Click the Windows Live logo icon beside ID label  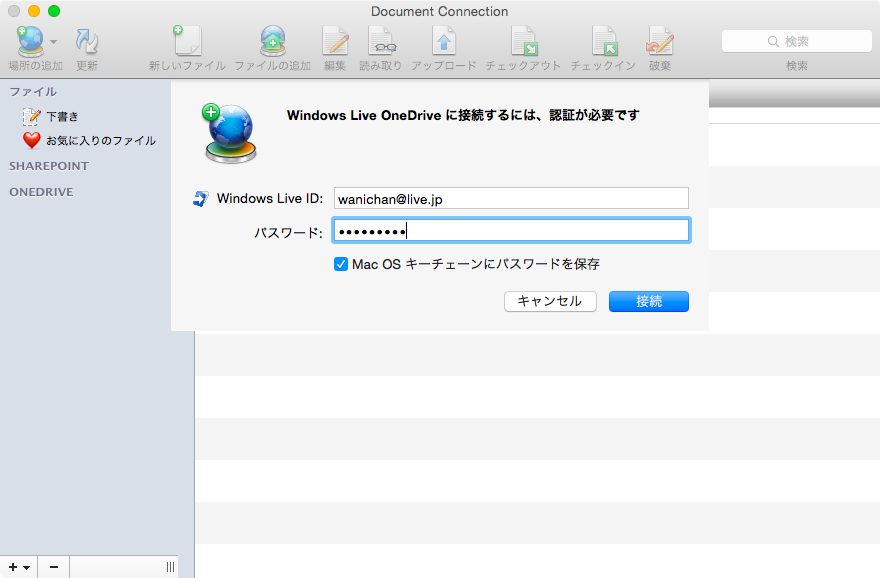(x=200, y=198)
